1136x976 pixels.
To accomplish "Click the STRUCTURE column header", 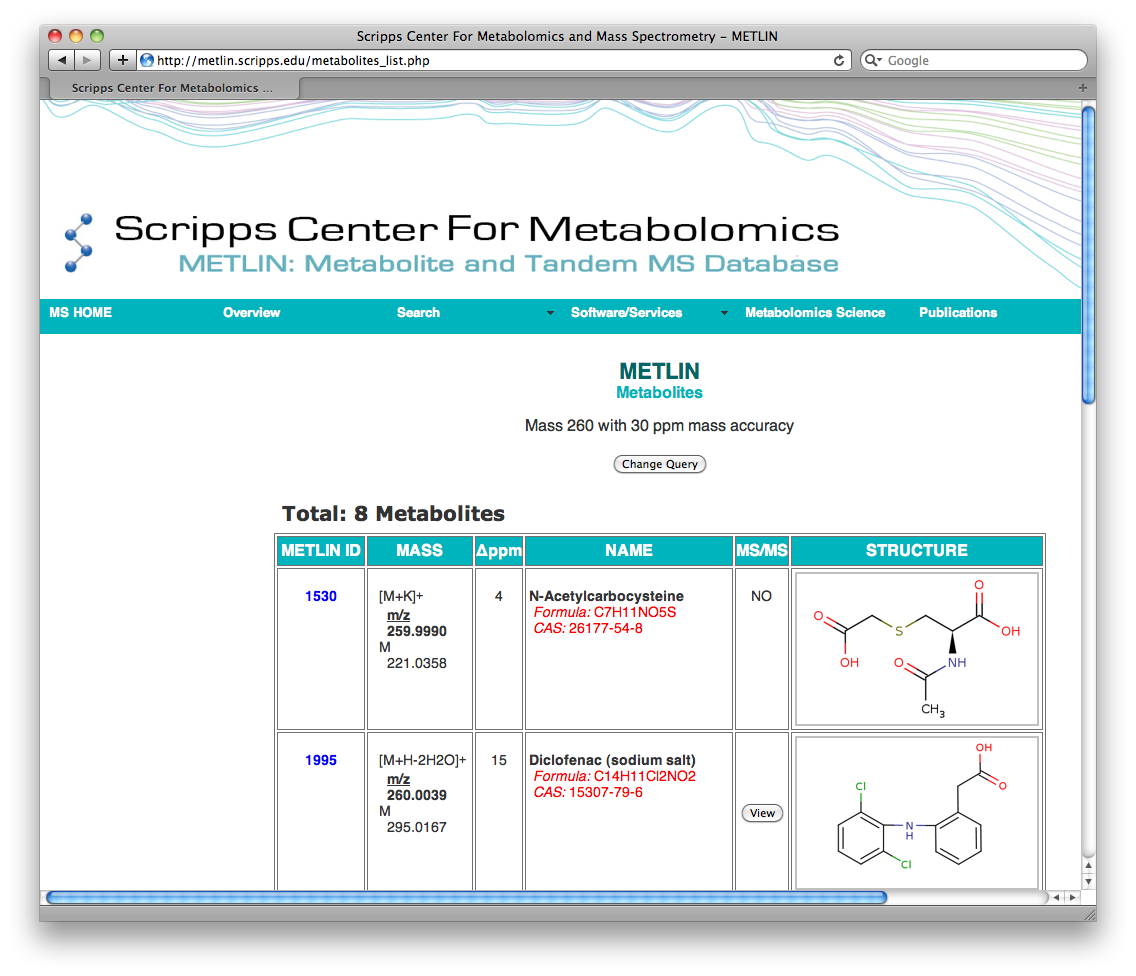I will click(916, 551).
